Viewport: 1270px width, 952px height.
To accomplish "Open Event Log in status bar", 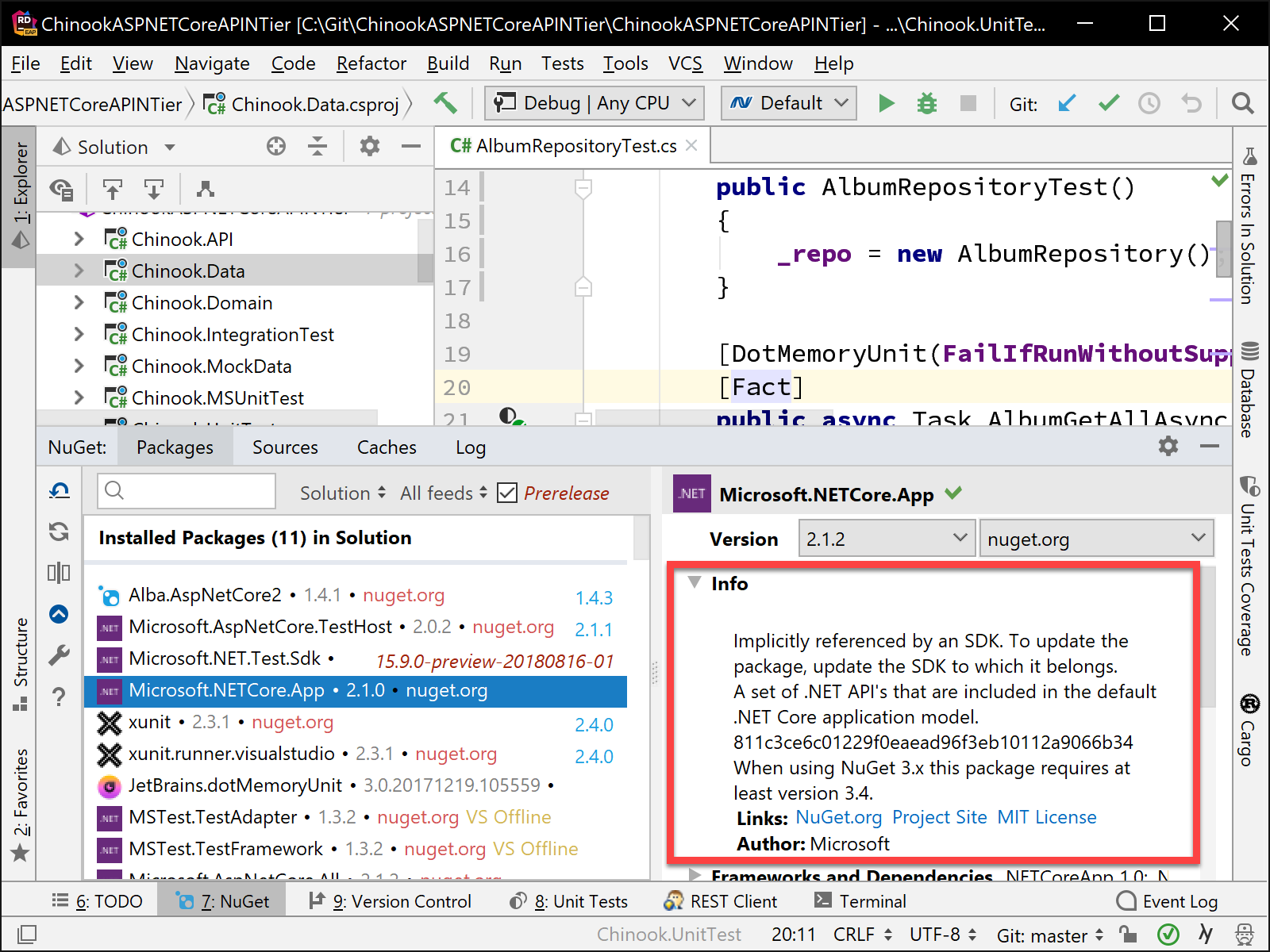I will tap(1167, 901).
